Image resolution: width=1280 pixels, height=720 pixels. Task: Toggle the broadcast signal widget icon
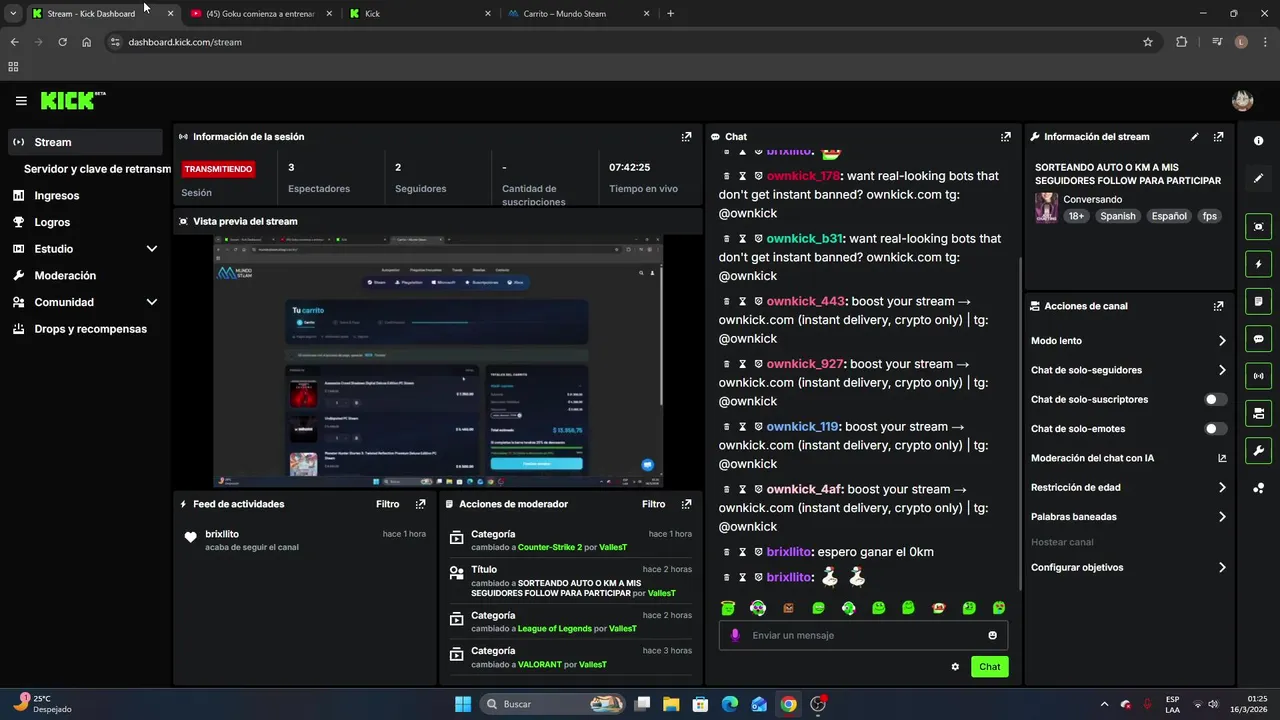[x=1258, y=376]
